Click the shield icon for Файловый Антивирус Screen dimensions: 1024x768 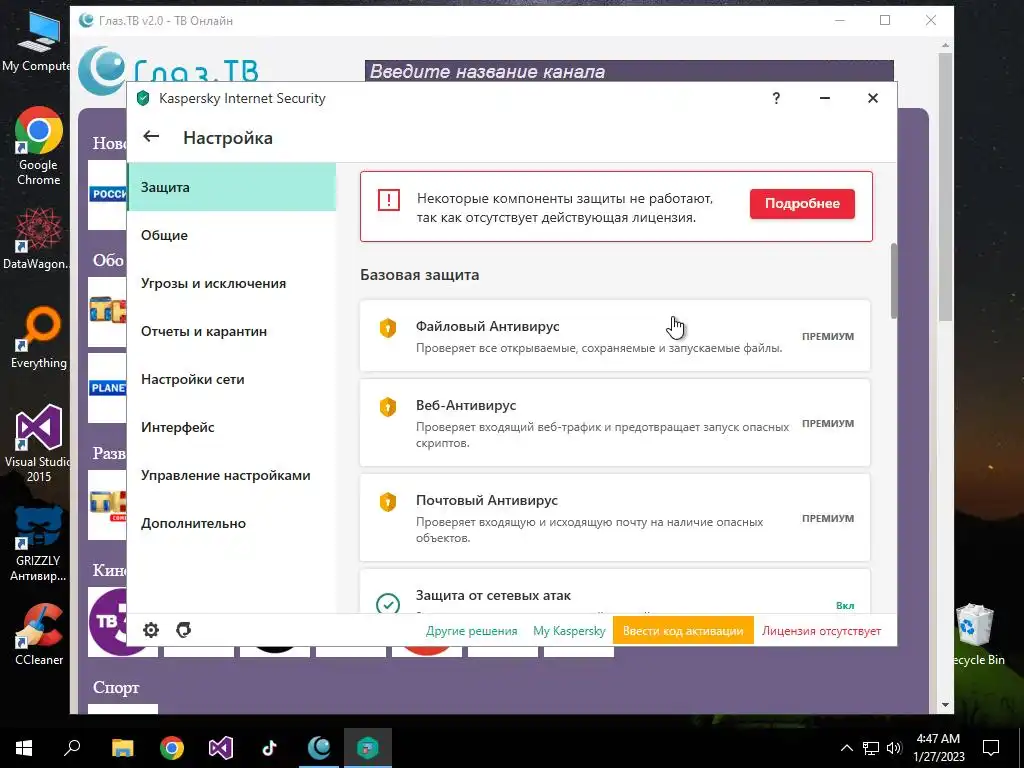pyautogui.click(x=388, y=327)
